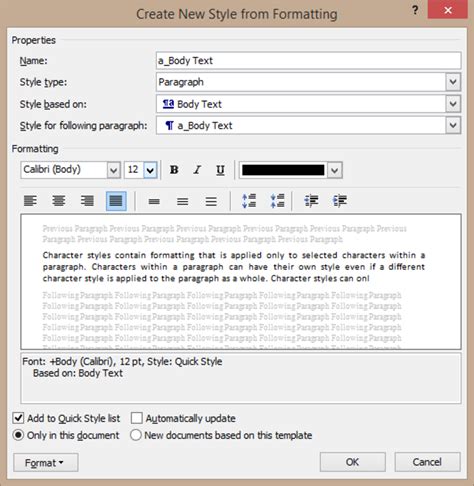Open font size 12 dropdown
This screenshot has height=486, width=474.
pos(150,170)
